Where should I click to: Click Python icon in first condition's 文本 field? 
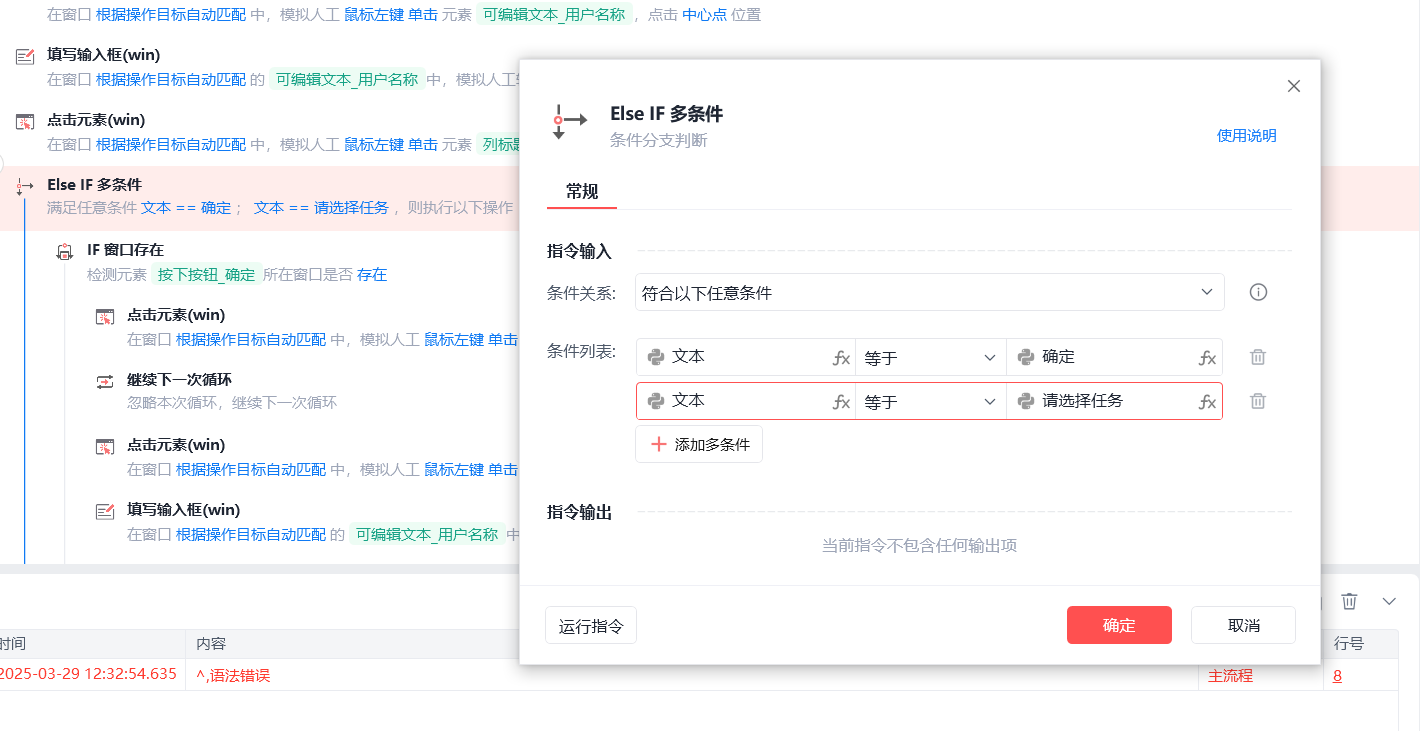tap(656, 357)
